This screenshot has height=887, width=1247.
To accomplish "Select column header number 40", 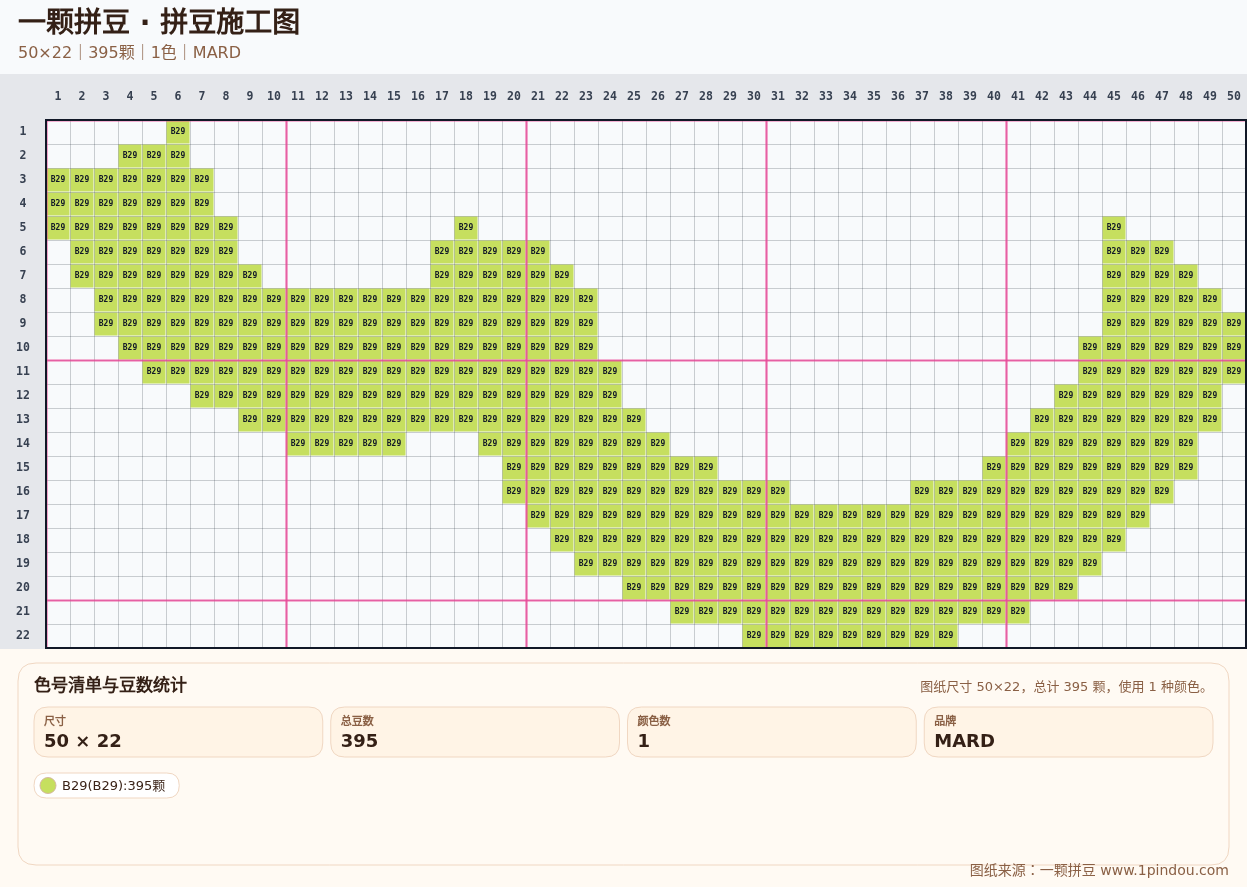I will tap(994, 96).
